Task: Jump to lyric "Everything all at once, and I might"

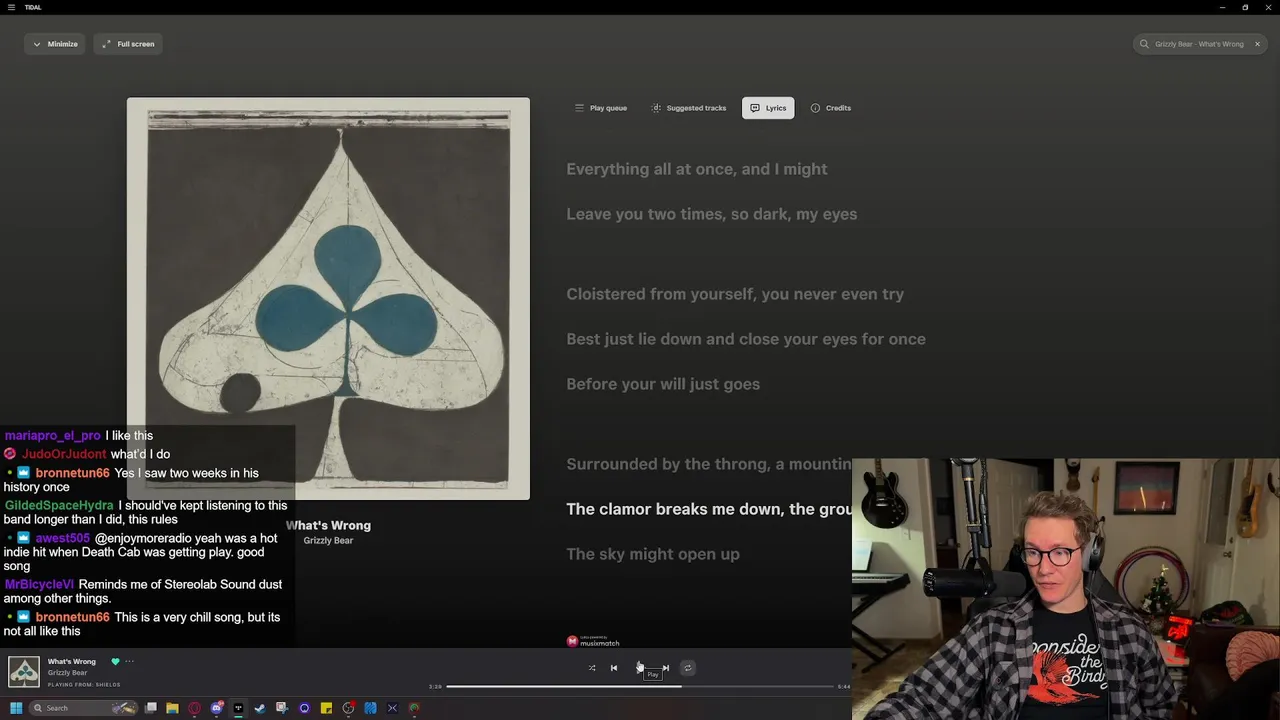Action: tap(697, 169)
